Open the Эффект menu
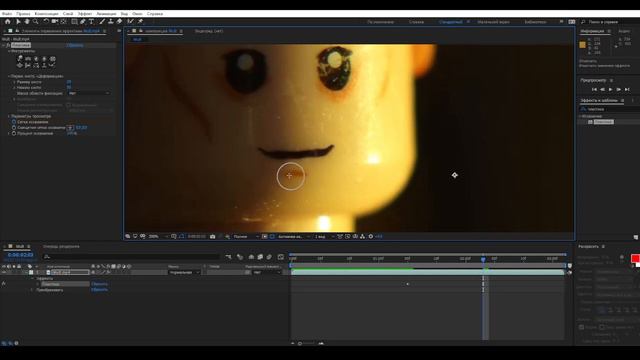Screen dimensions: 640x360 click(85, 13)
